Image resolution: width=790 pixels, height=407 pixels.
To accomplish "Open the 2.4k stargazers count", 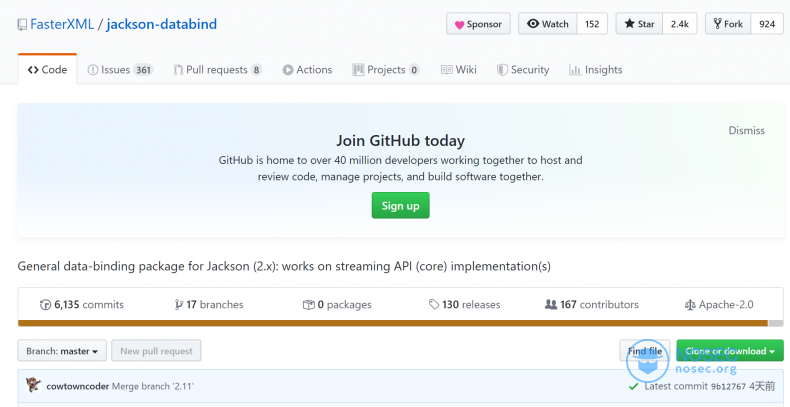I will pos(680,24).
